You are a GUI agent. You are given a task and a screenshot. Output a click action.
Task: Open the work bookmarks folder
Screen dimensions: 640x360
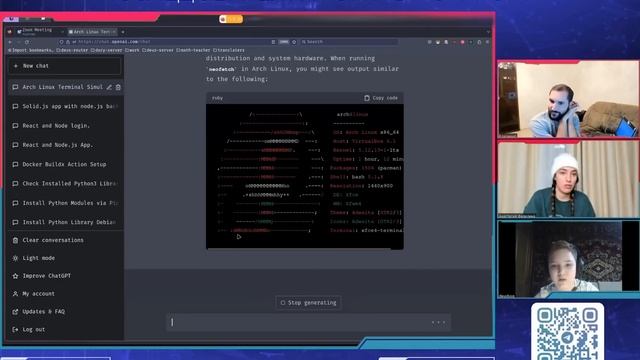(x=132, y=50)
